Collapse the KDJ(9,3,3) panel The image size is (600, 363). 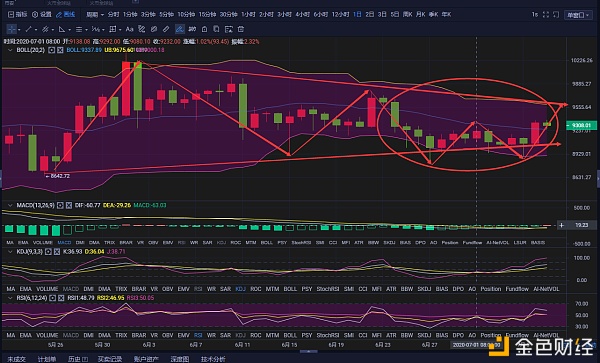point(10,252)
